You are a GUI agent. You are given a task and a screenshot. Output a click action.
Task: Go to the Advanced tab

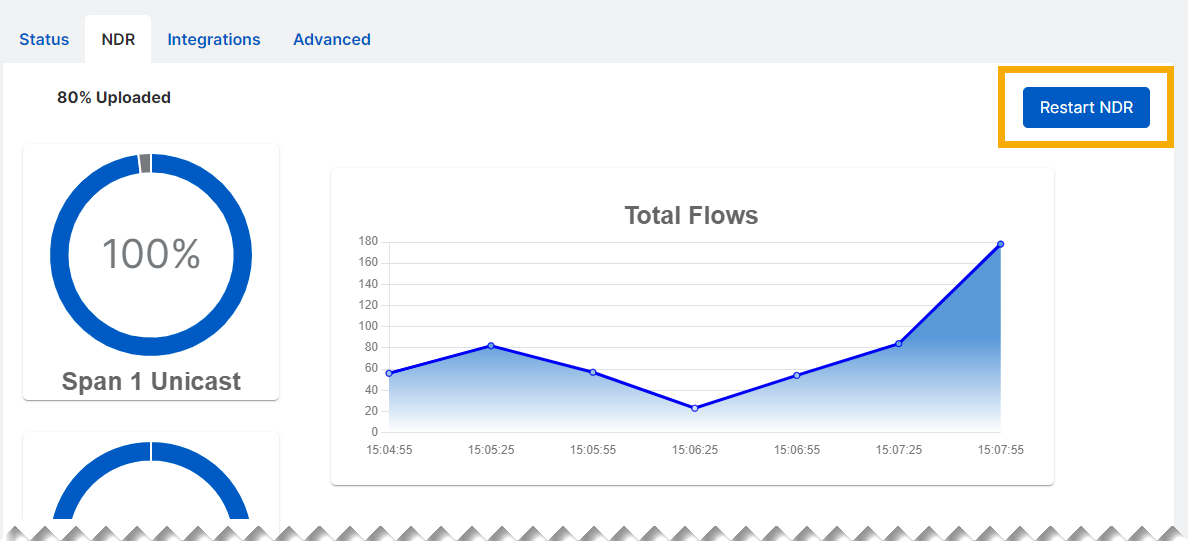[x=332, y=40]
